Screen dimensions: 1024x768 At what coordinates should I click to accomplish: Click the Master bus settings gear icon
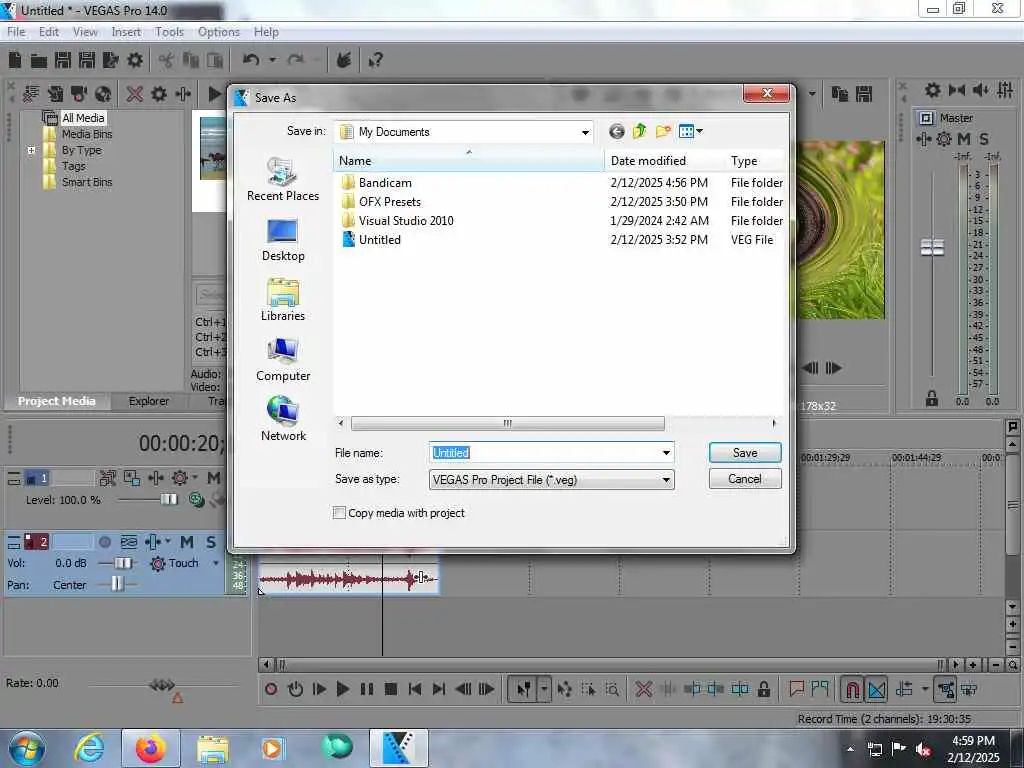944,139
